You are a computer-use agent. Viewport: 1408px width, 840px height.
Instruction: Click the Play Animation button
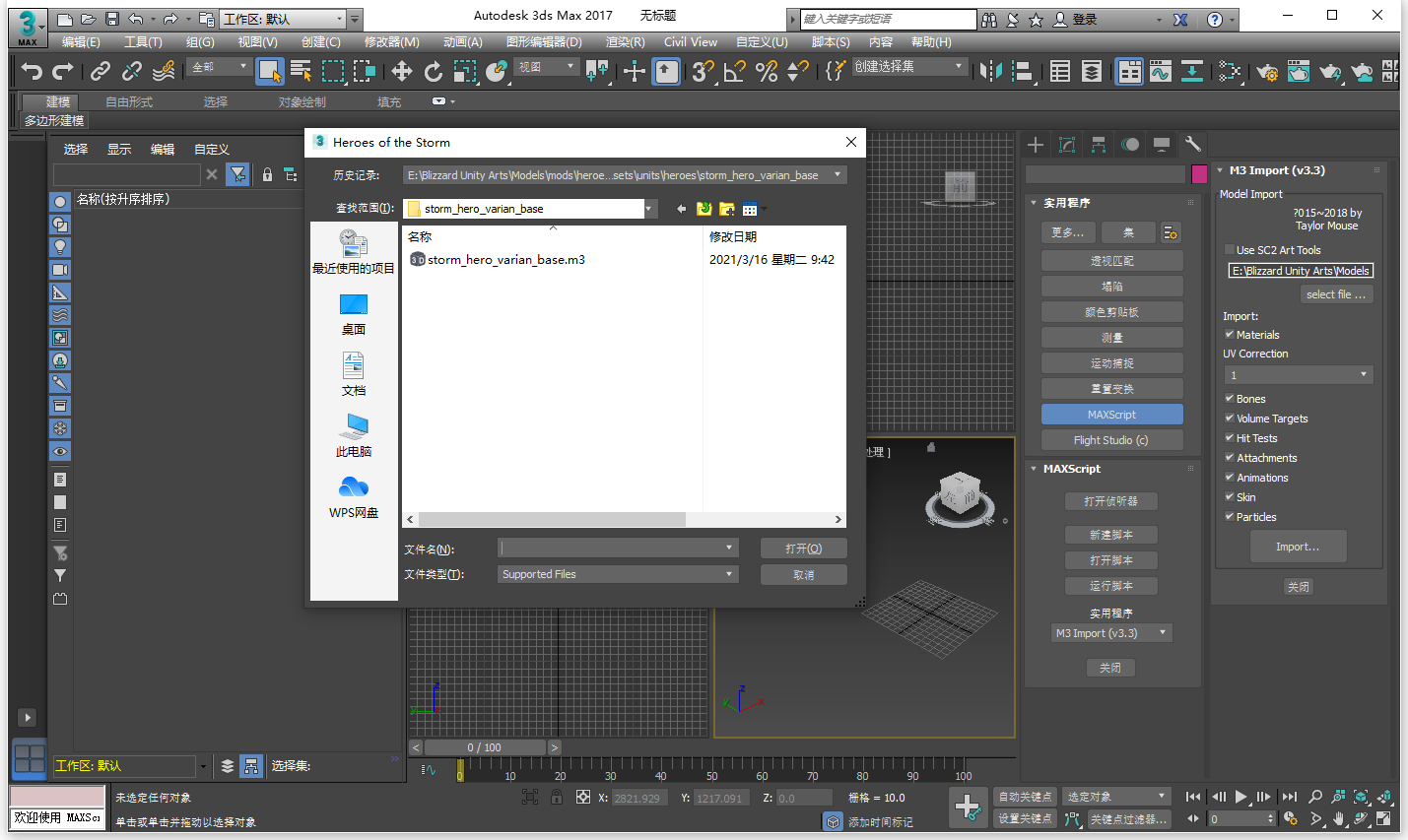1241,797
